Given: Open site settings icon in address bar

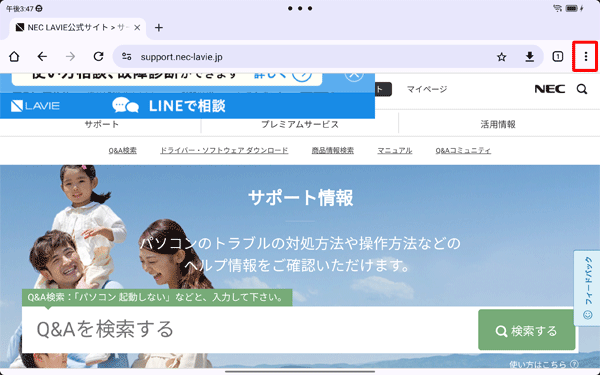Looking at the screenshot, I should click(127, 57).
